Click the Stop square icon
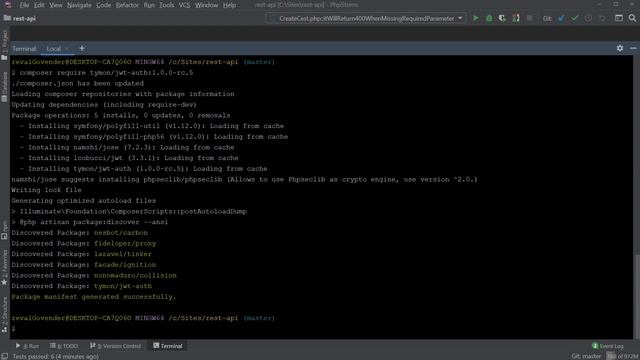 pos(529,18)
